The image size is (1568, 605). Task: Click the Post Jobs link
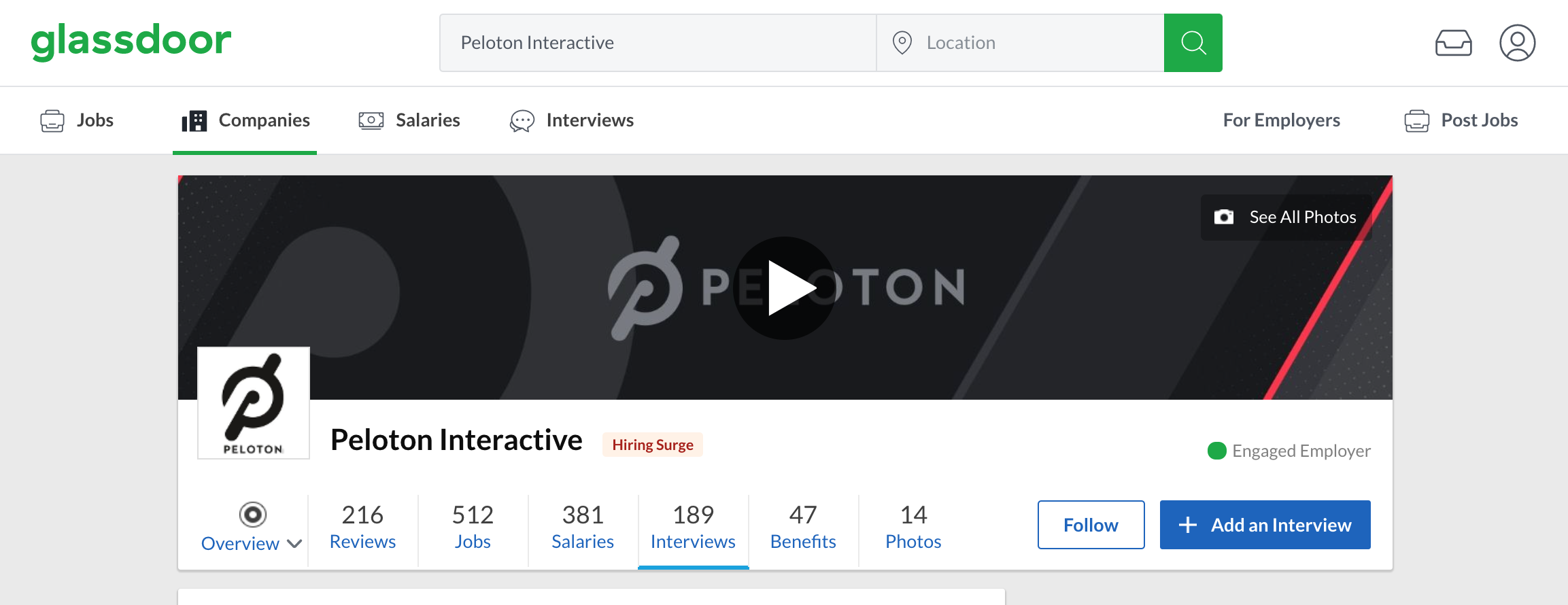click(x=1479, y=120)
